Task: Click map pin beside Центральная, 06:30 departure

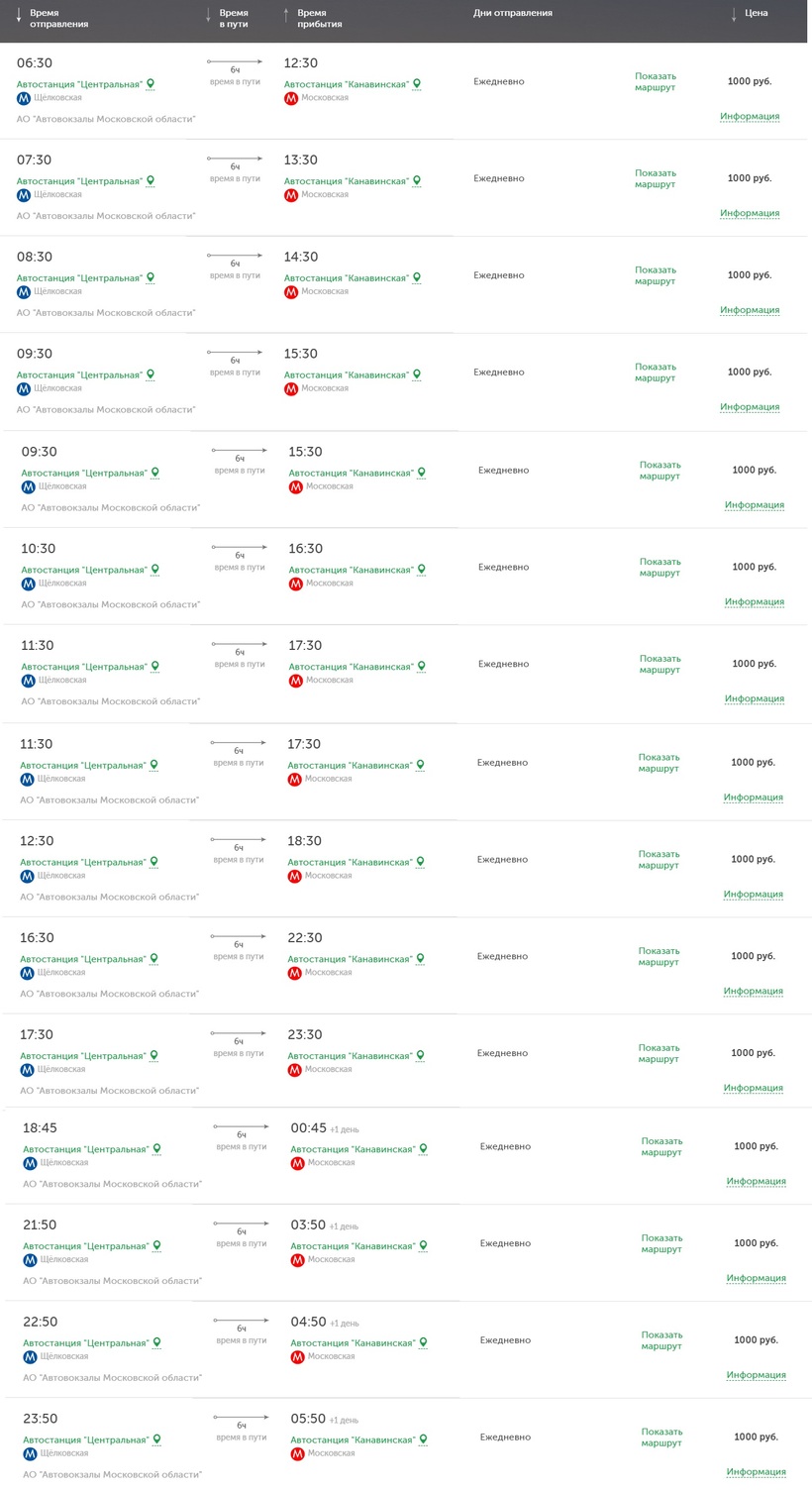Action: click(x=152, y=84)
